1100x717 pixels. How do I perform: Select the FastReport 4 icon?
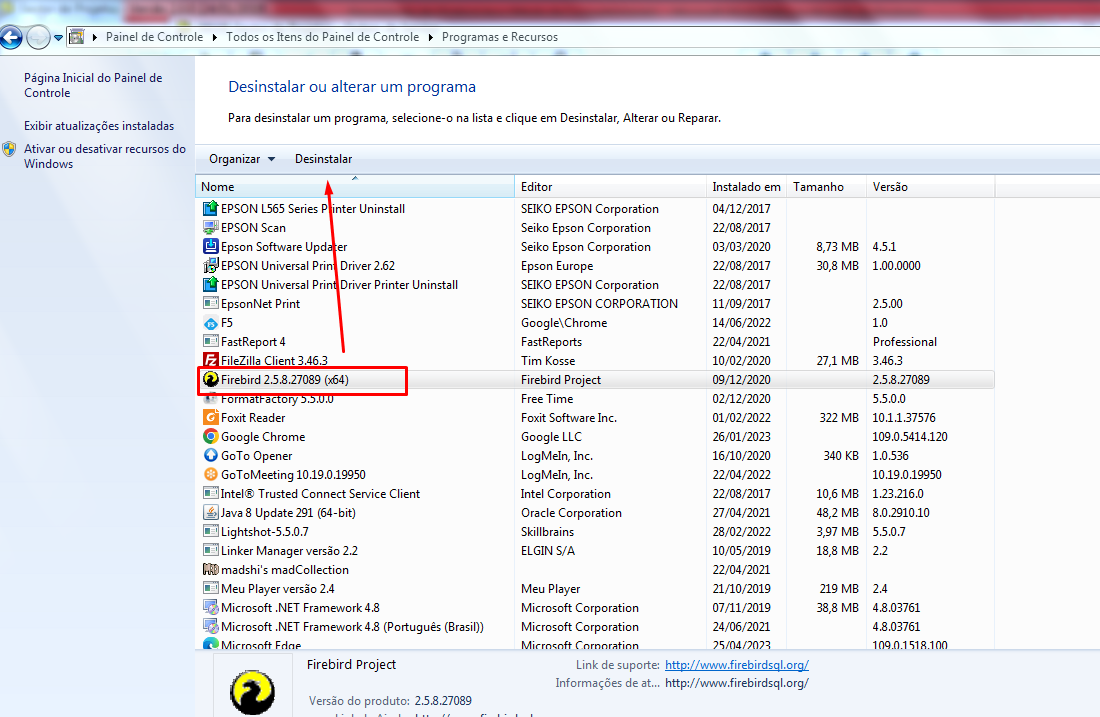point(210,341)
